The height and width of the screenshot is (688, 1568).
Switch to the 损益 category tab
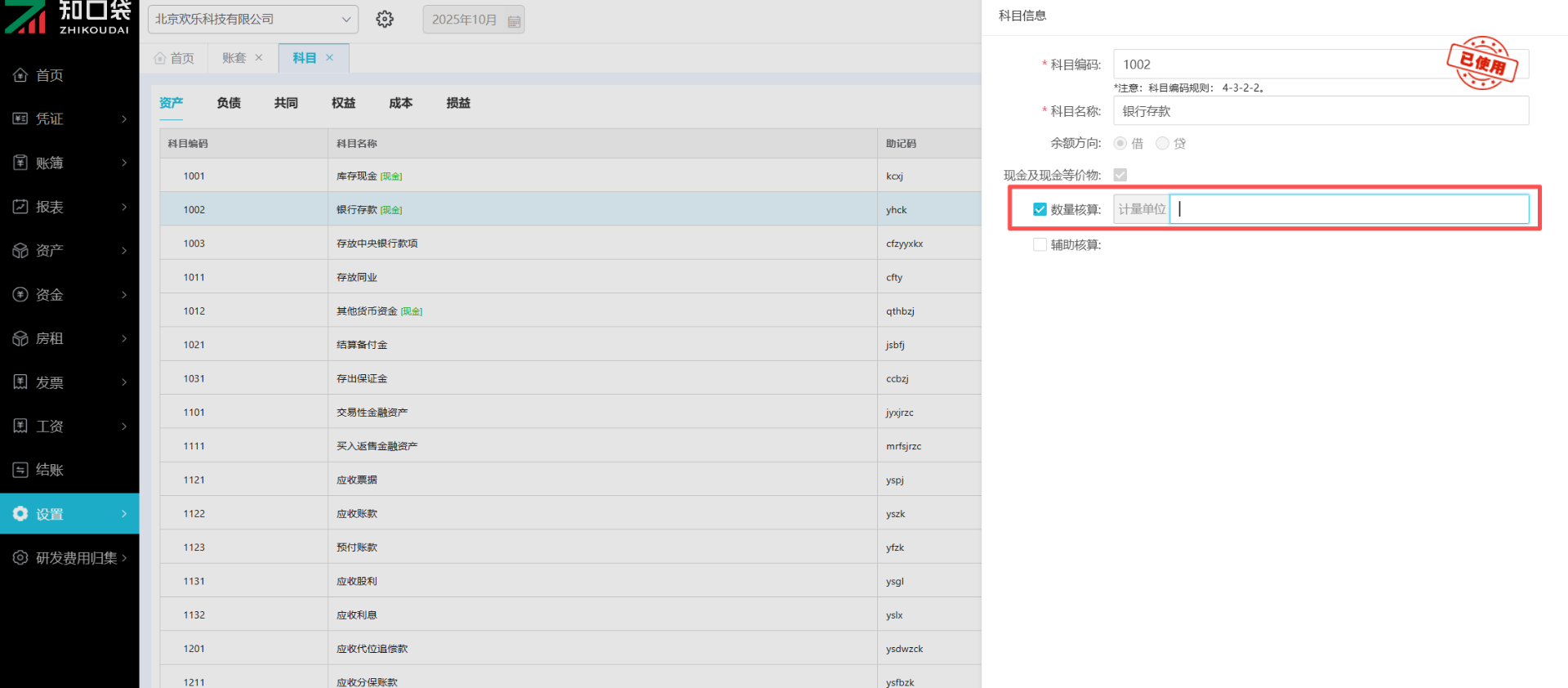point(458,103)
